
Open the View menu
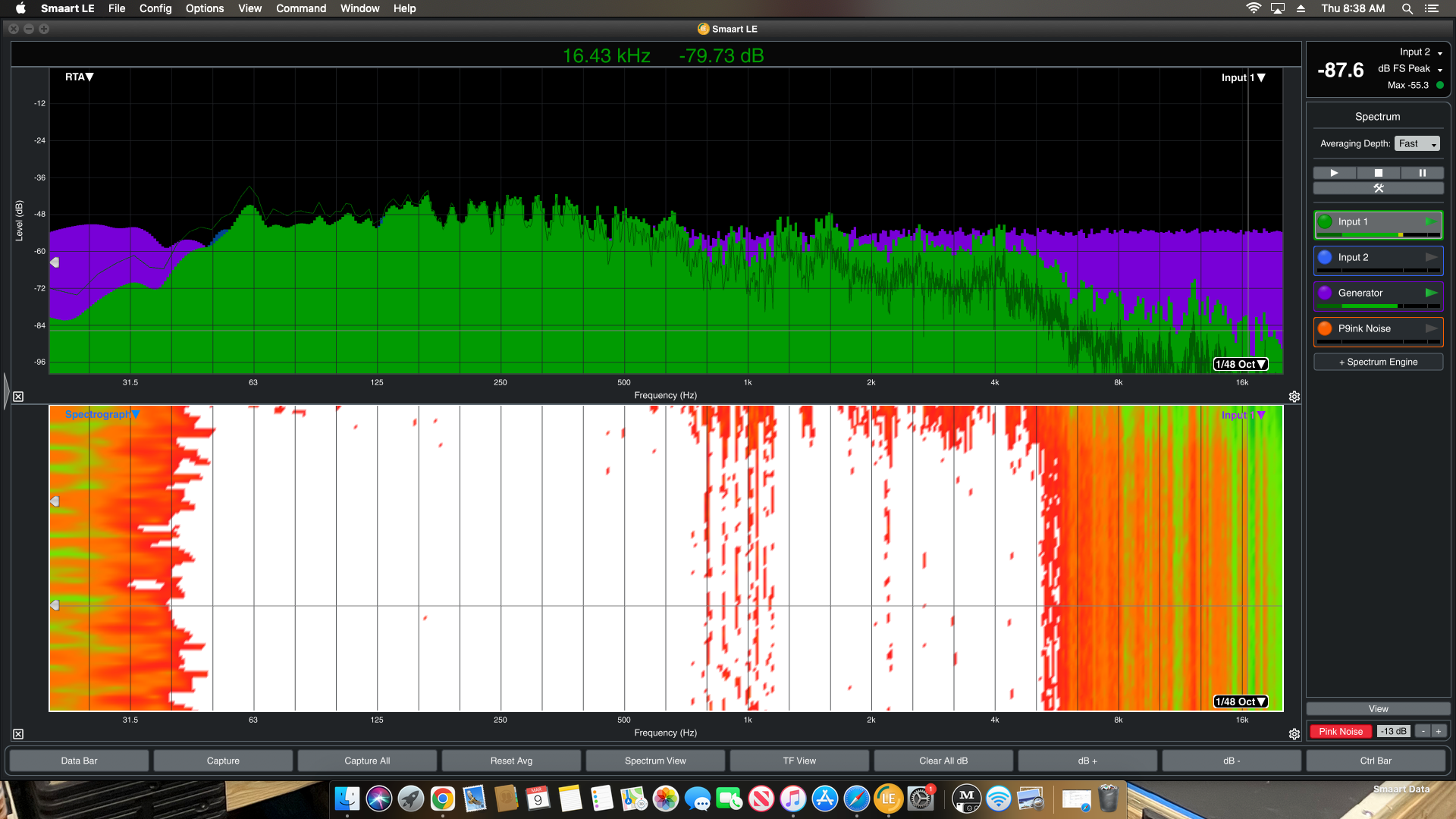249,8
